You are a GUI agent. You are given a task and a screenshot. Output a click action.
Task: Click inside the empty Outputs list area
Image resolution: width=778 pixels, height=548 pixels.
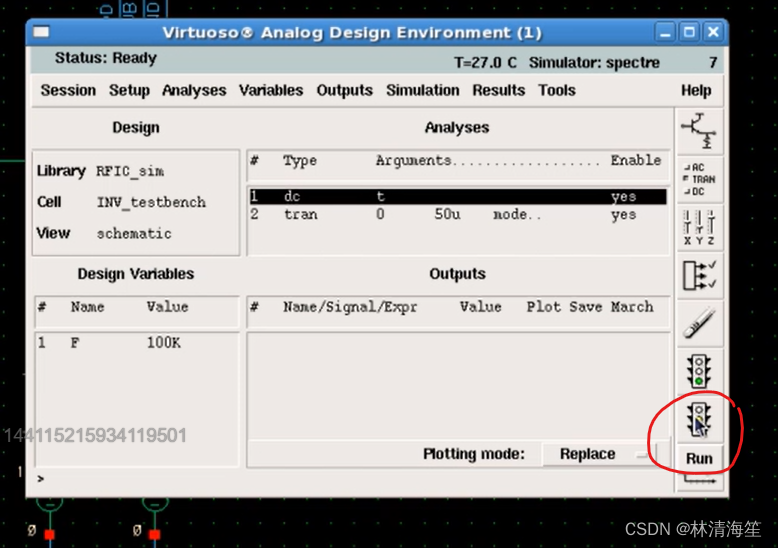click(457, 385)
